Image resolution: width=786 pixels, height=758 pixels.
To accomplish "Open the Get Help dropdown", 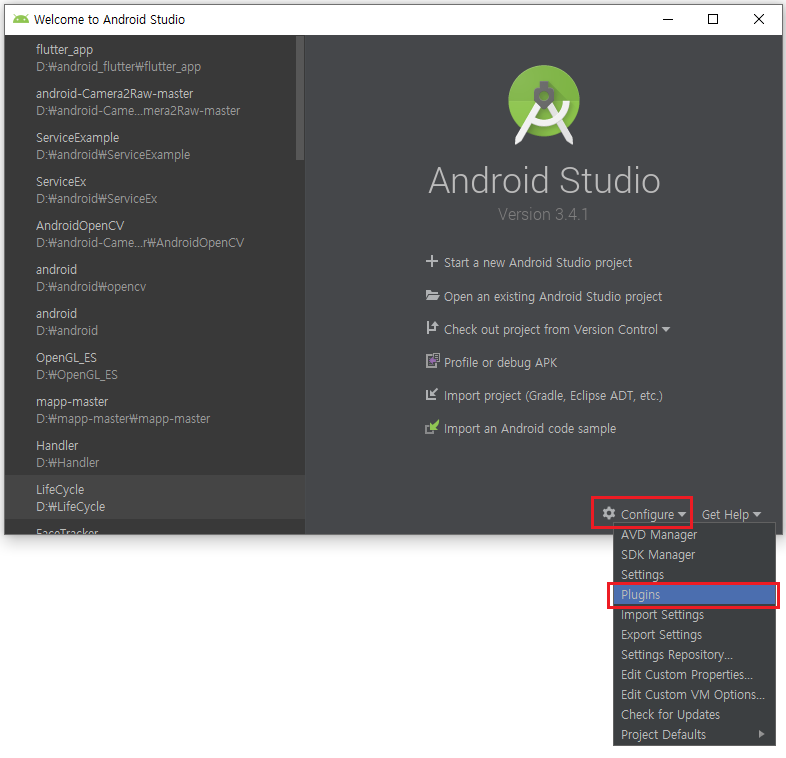I will [x=731, y=514].
